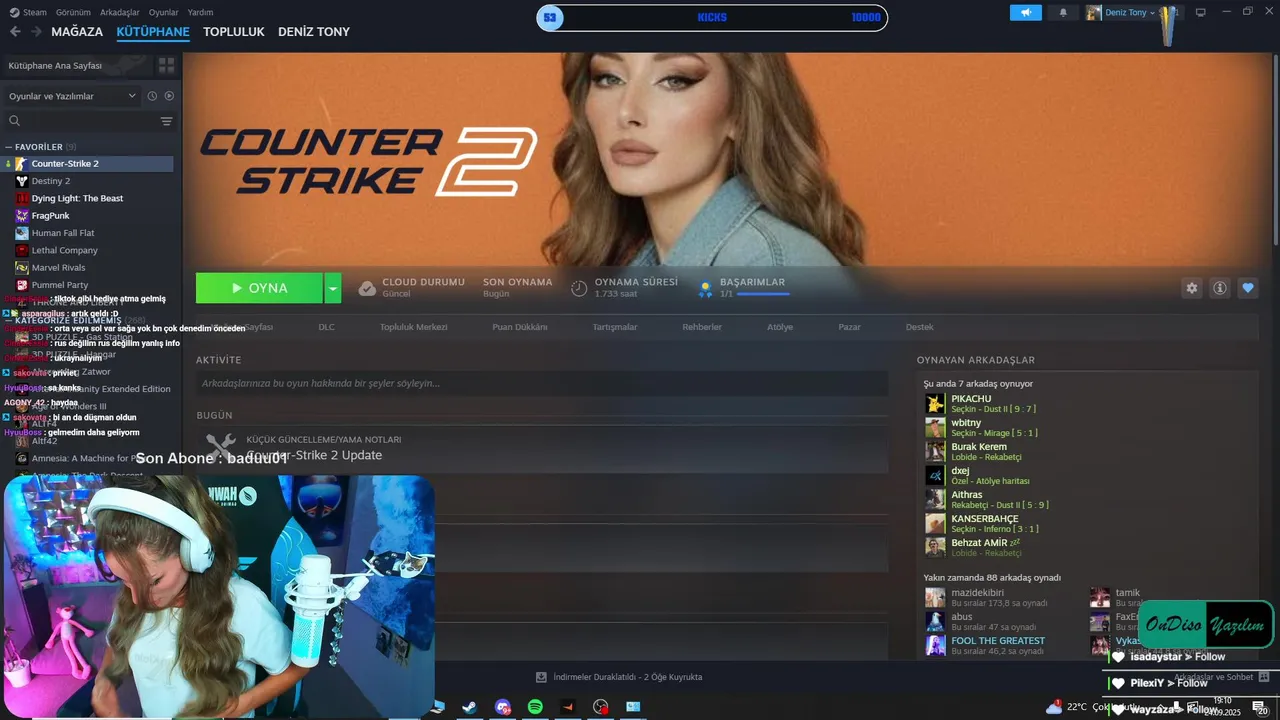Open the Arkadaşlar menu

pos(120,12)
